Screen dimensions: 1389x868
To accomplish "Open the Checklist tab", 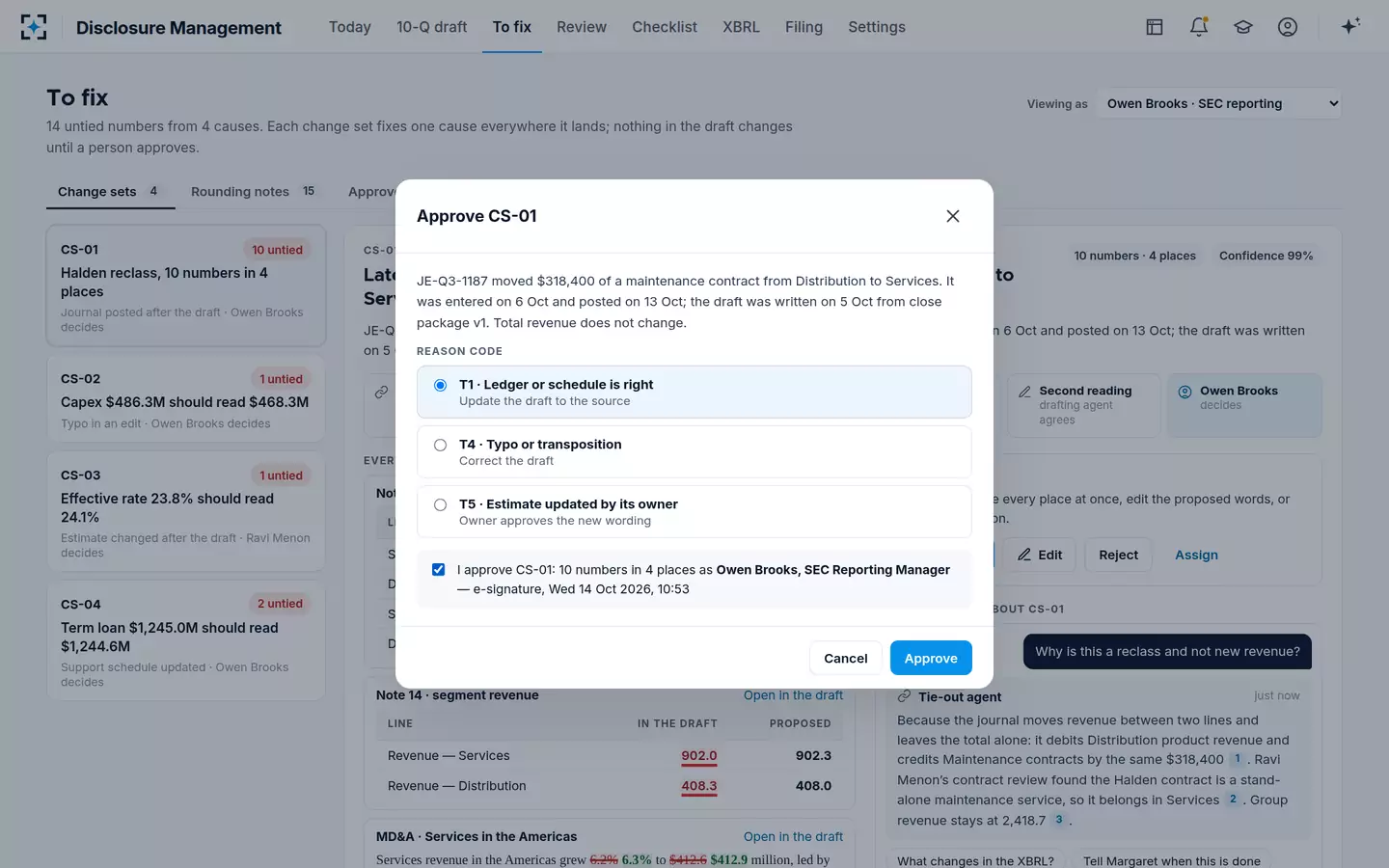I will [665, 27].
